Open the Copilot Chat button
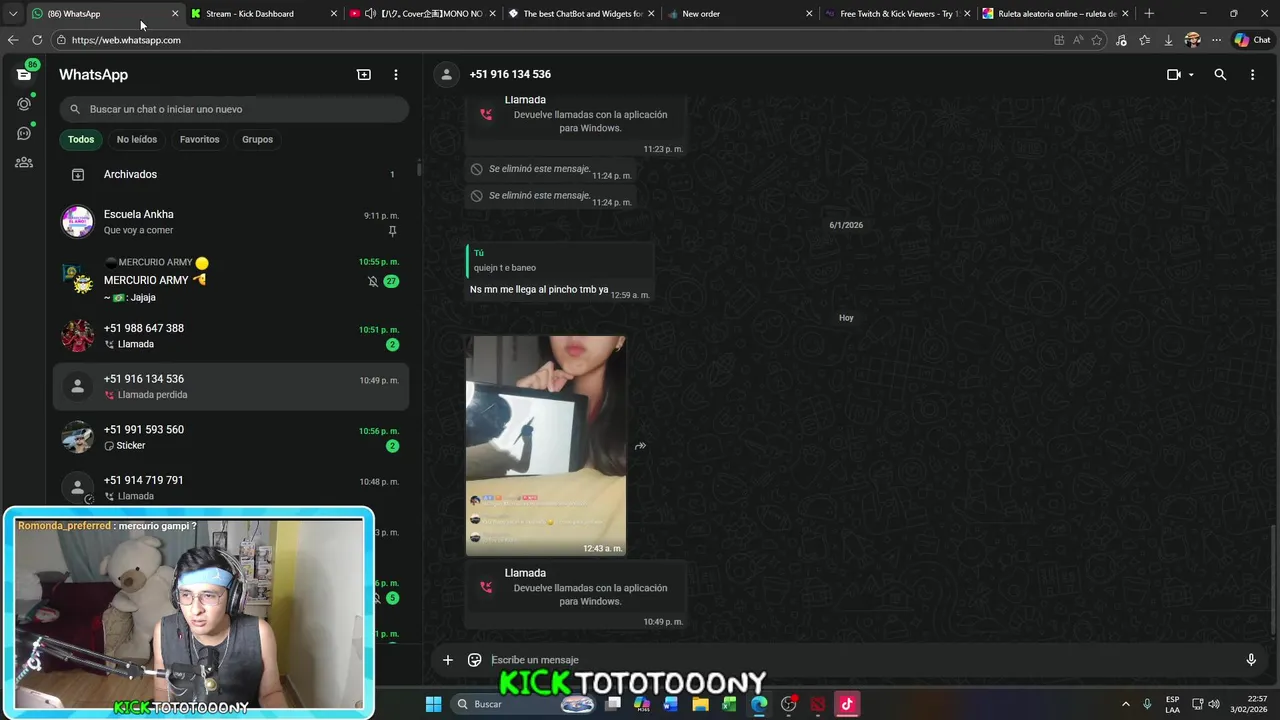This screenshot has width=1280, height=720. tap(1254, 40)
